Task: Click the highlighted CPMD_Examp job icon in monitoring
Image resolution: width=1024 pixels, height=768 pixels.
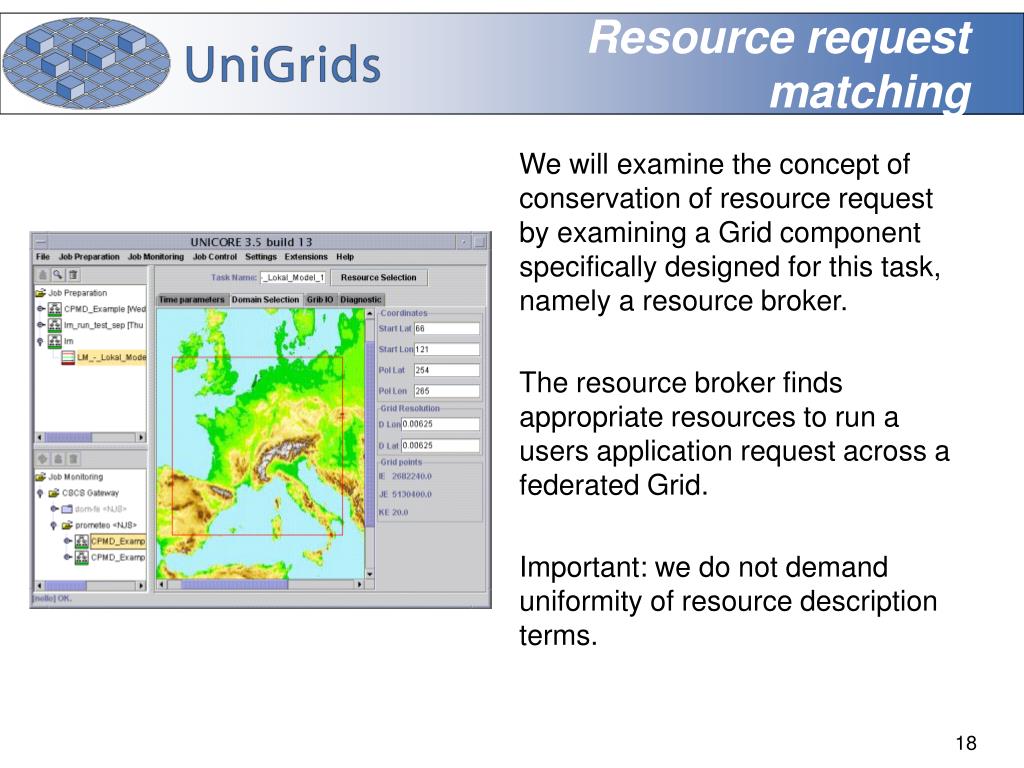Action: (82, 541)
